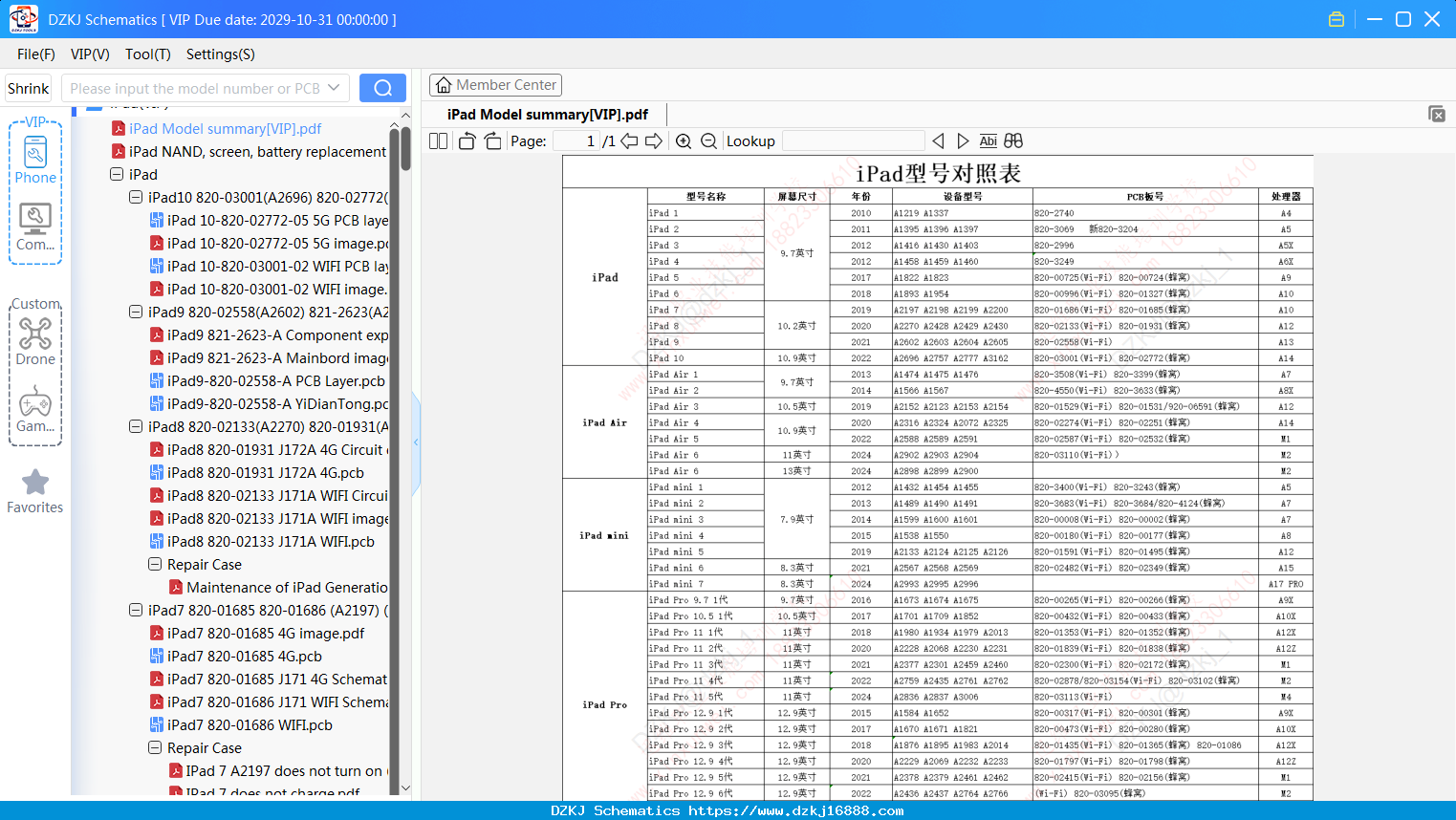The image size is (1456, 820).
Task: Find next lookup match
Action: tap(963, 141)
